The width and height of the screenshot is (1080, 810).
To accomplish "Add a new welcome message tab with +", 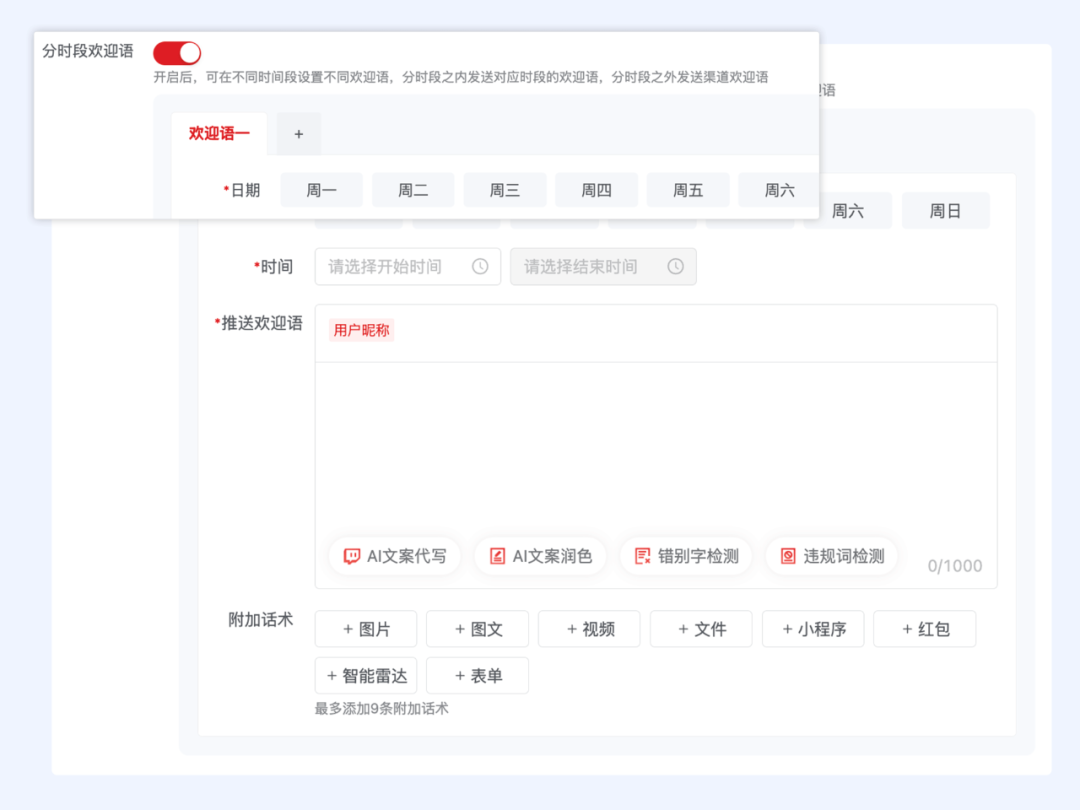I will (x=297, y=132).
